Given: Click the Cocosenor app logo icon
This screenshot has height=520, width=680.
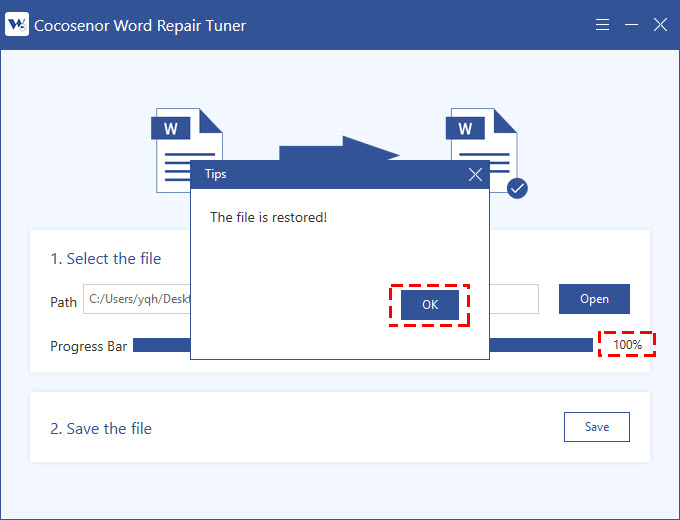Looking at the screenshot, I should coord(17,24).
